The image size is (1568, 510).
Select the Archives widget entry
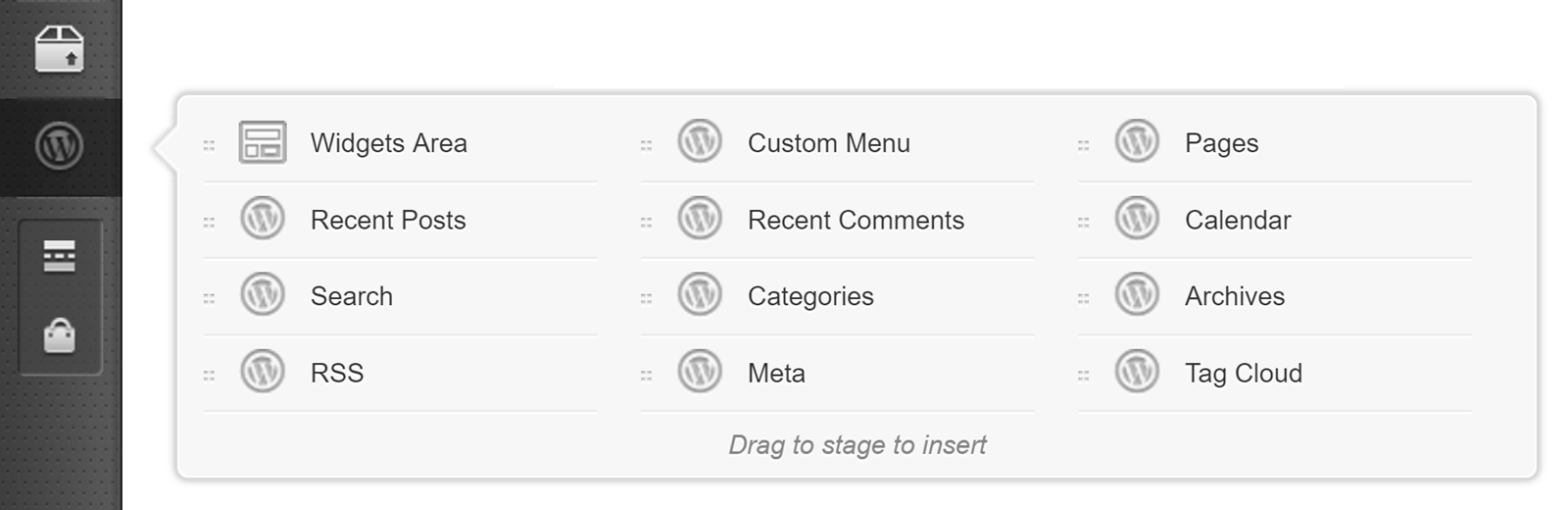[1234, 296]
